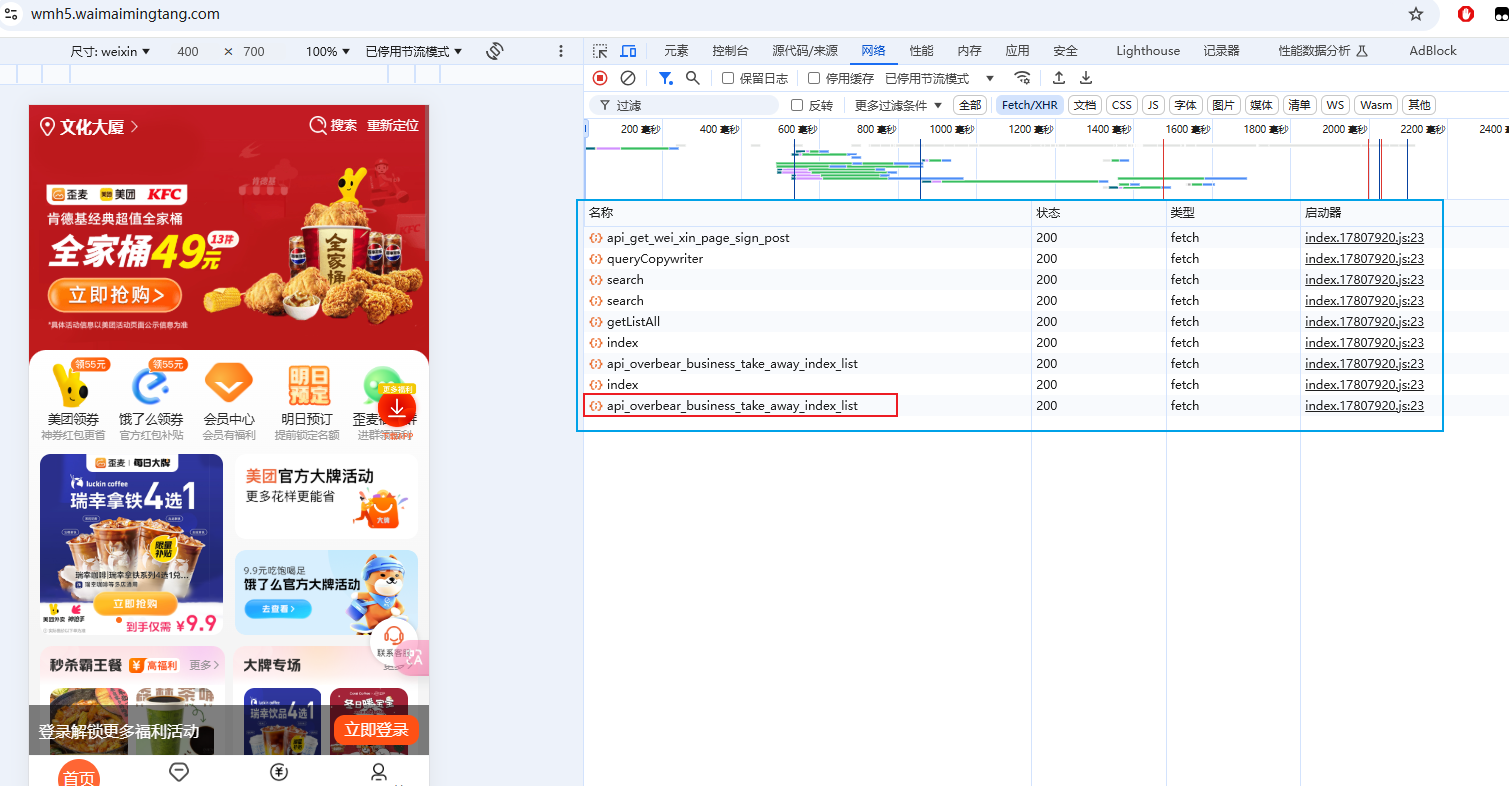Open site information icon in address bar
The height and width of the screenshot is (786, 1509).
10,14
